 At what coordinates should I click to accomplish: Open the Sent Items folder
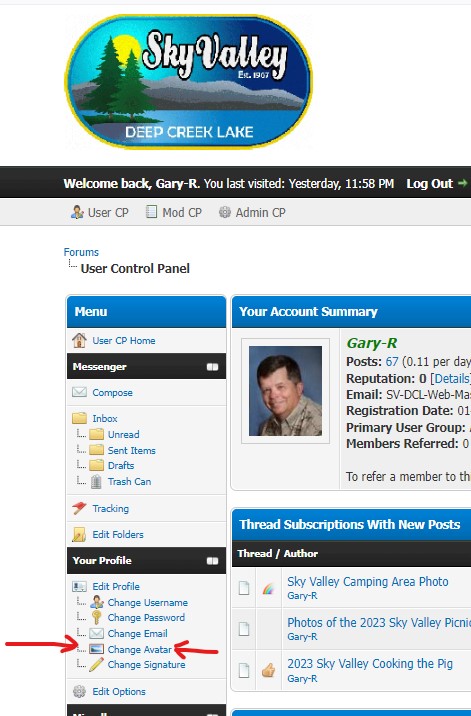[x=132, y=450]
